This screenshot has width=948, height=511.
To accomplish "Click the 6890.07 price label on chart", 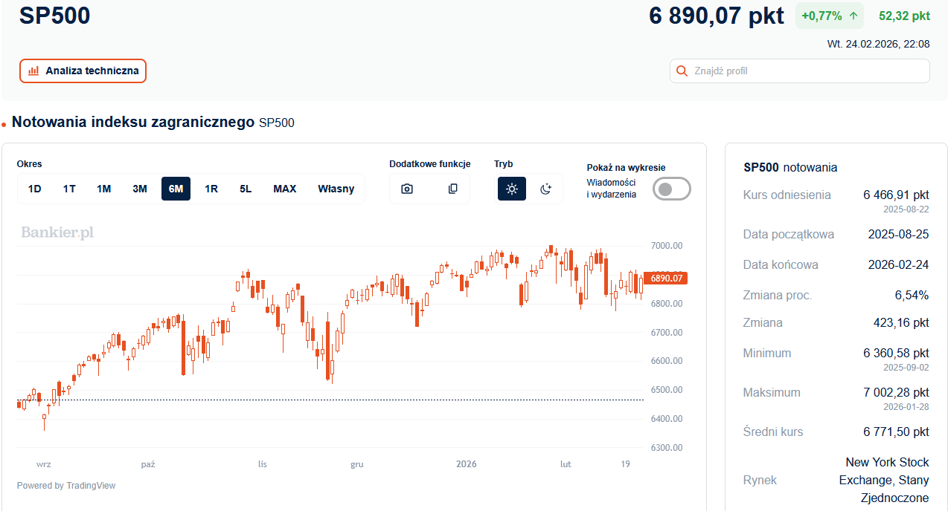I will [666, 278].
